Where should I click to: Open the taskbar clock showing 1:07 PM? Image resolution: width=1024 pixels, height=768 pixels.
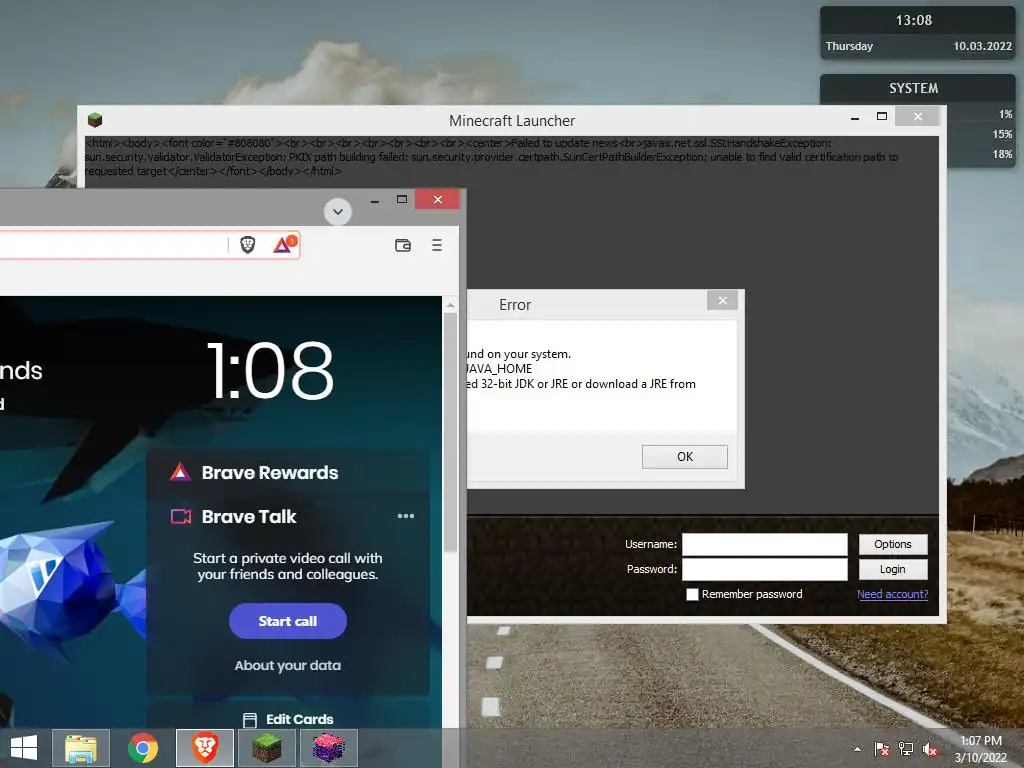pos(981,749)
